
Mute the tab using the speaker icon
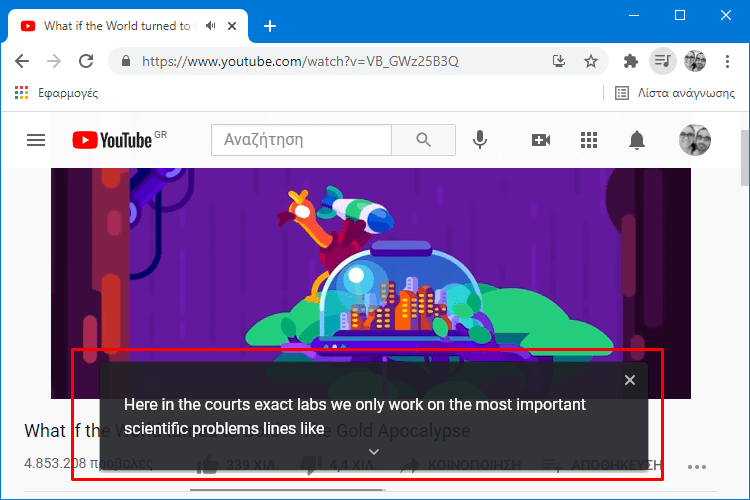[210, 26]
